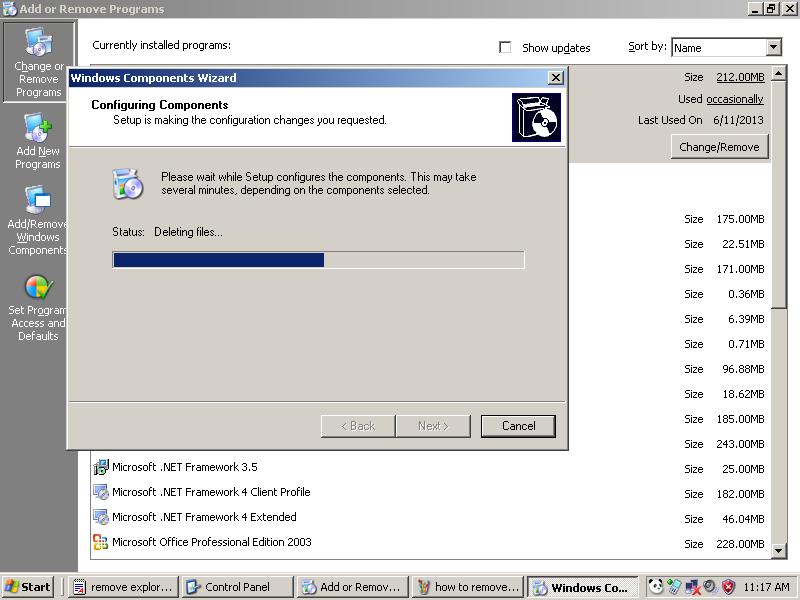800x600 pixels.
Task: Click the 11:17 AM clock
Action: click(766, 587)
